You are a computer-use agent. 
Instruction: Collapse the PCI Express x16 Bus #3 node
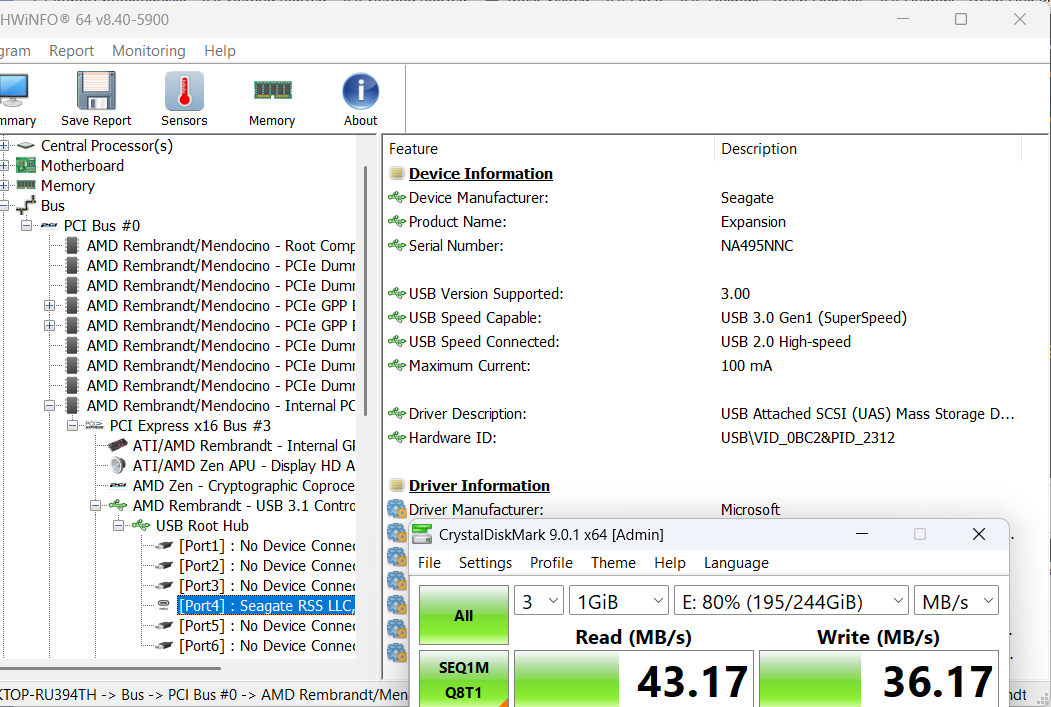click(73, 426)
